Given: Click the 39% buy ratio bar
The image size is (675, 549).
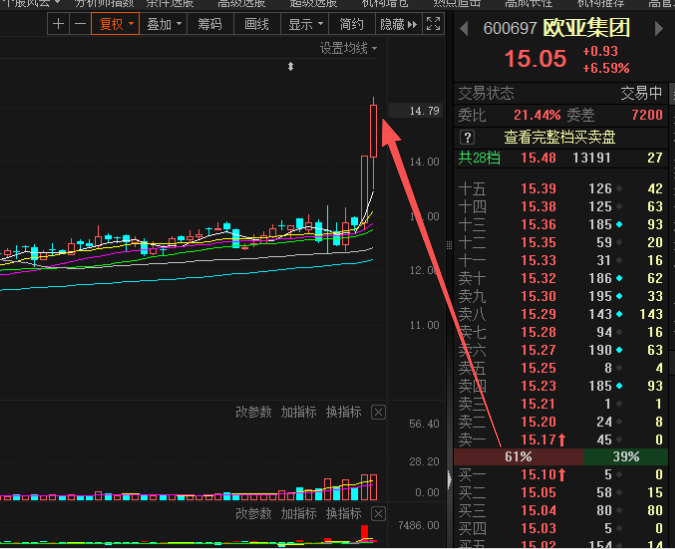Looking at the screenshot, I should coord(625,457).
